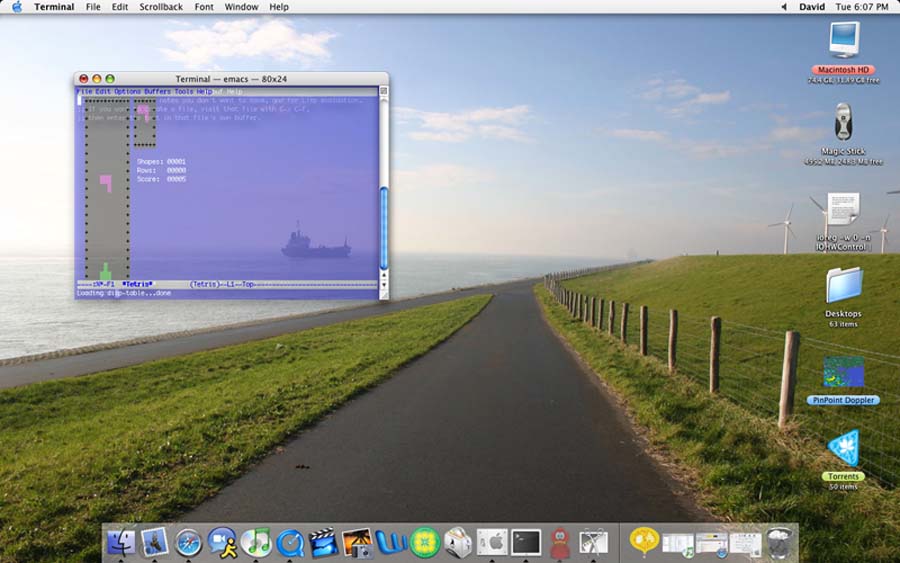Click the split pane button above scrollbar

point(383,91)
